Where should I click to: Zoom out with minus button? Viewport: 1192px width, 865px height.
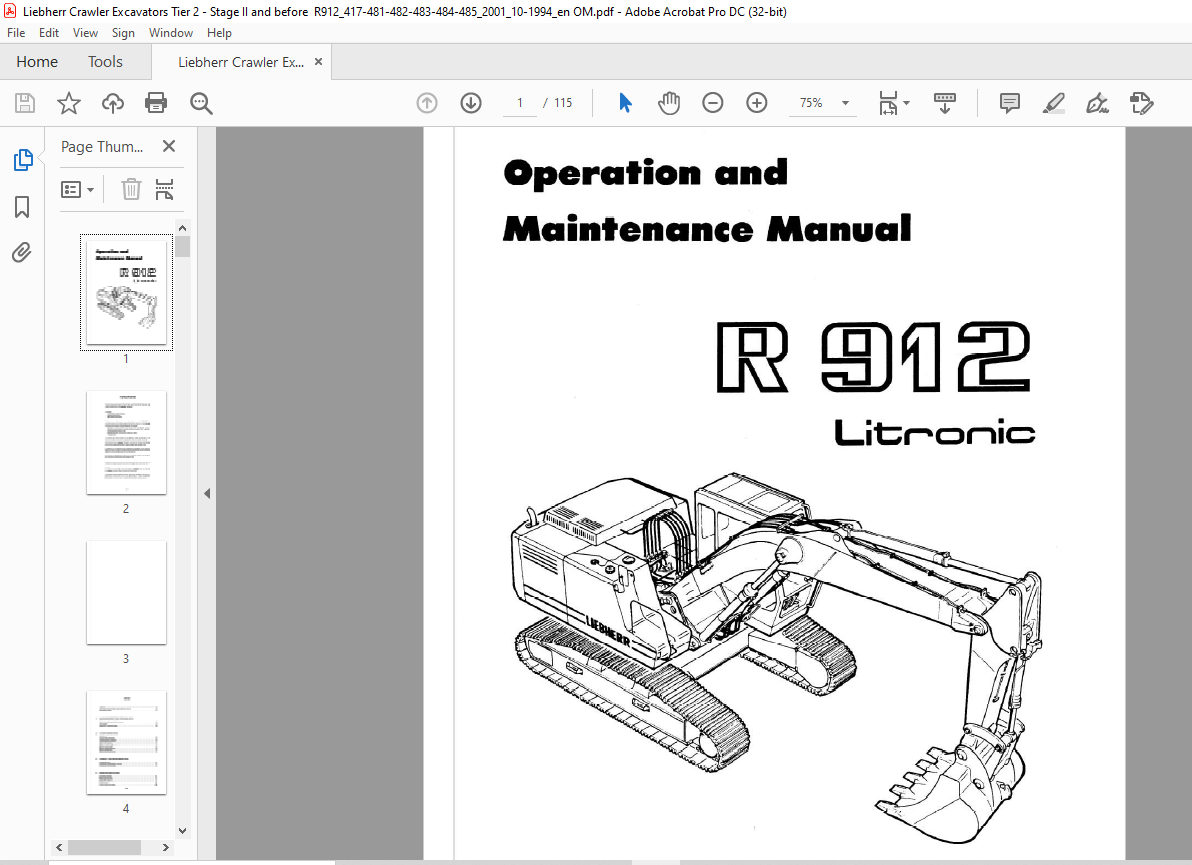(x=712, y=103)
